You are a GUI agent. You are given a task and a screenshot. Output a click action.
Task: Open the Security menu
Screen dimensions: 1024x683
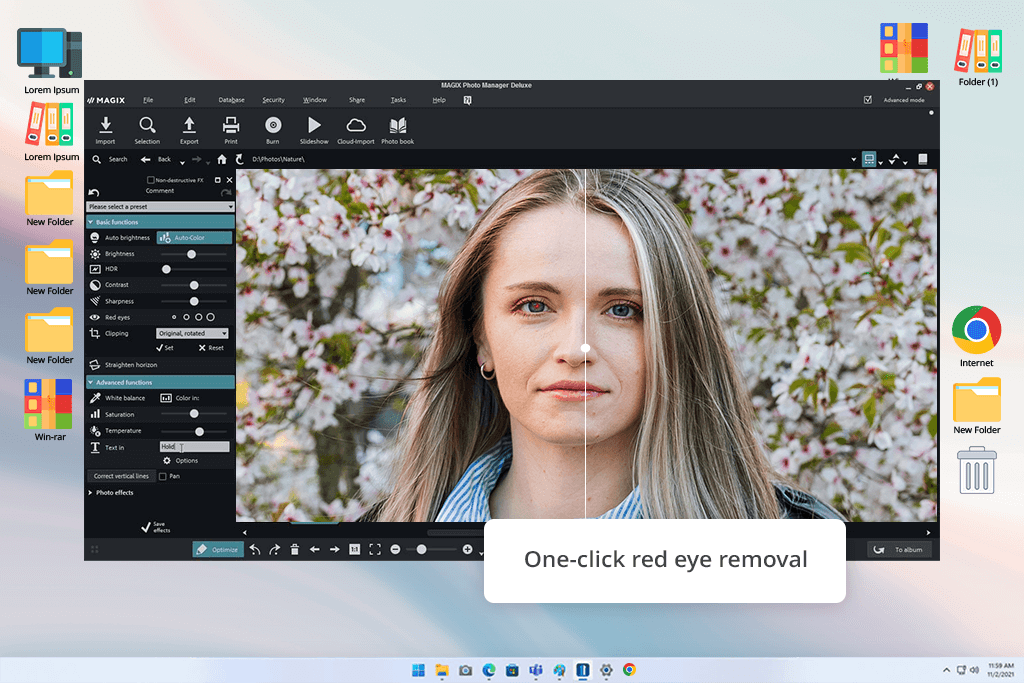(274, 100)
